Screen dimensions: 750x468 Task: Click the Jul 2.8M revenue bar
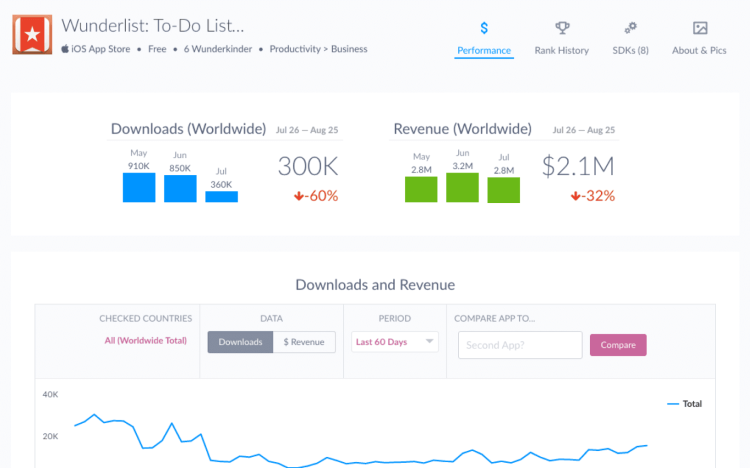(504, 189)
